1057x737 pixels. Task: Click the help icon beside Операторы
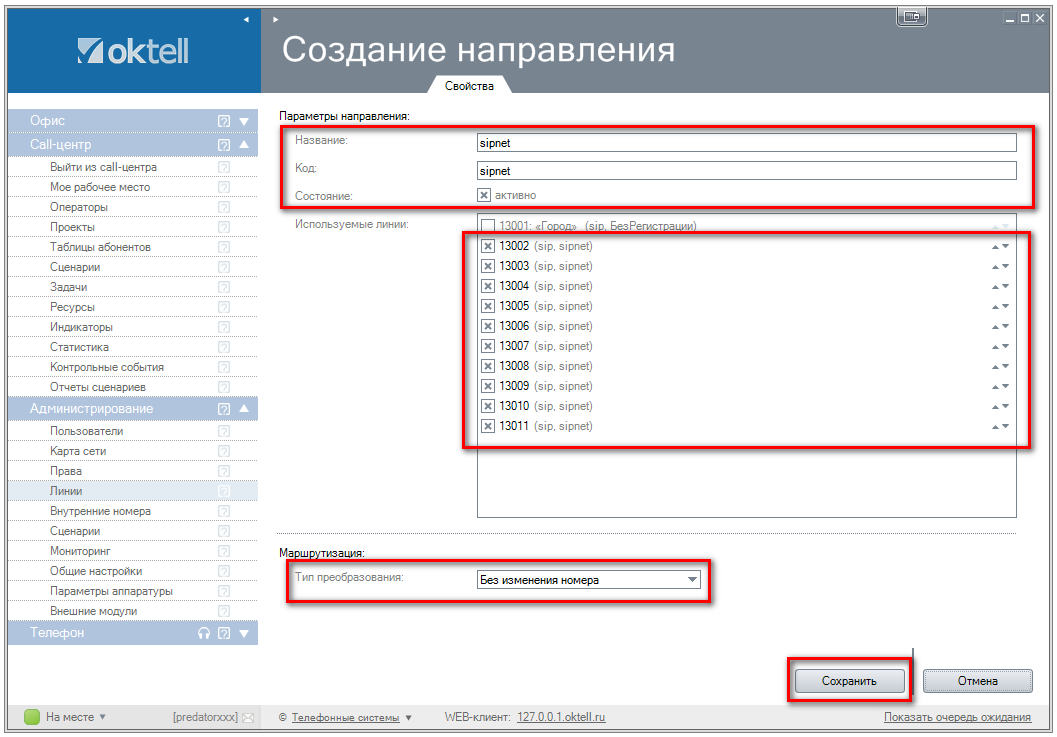pyautogui.click(x=224, y=207)
